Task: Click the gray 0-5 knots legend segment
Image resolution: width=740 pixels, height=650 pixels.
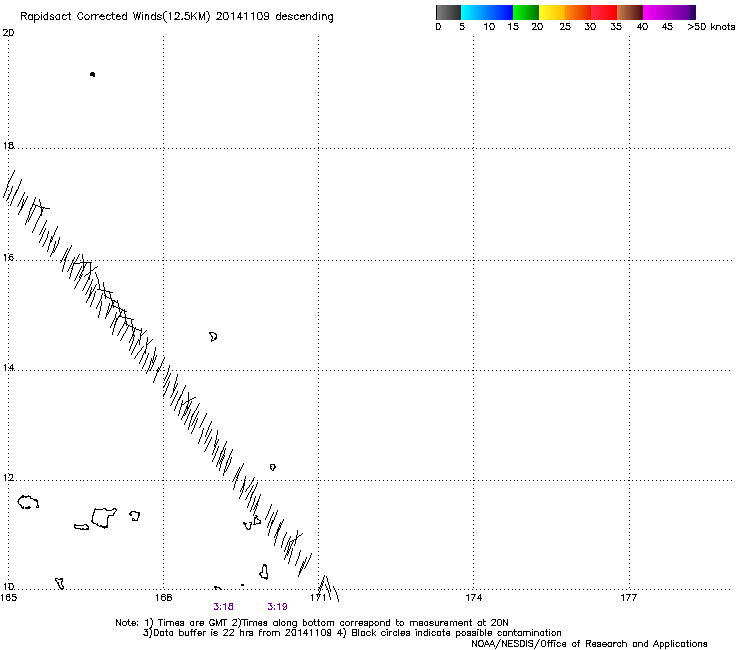Action: pos(448,12)
